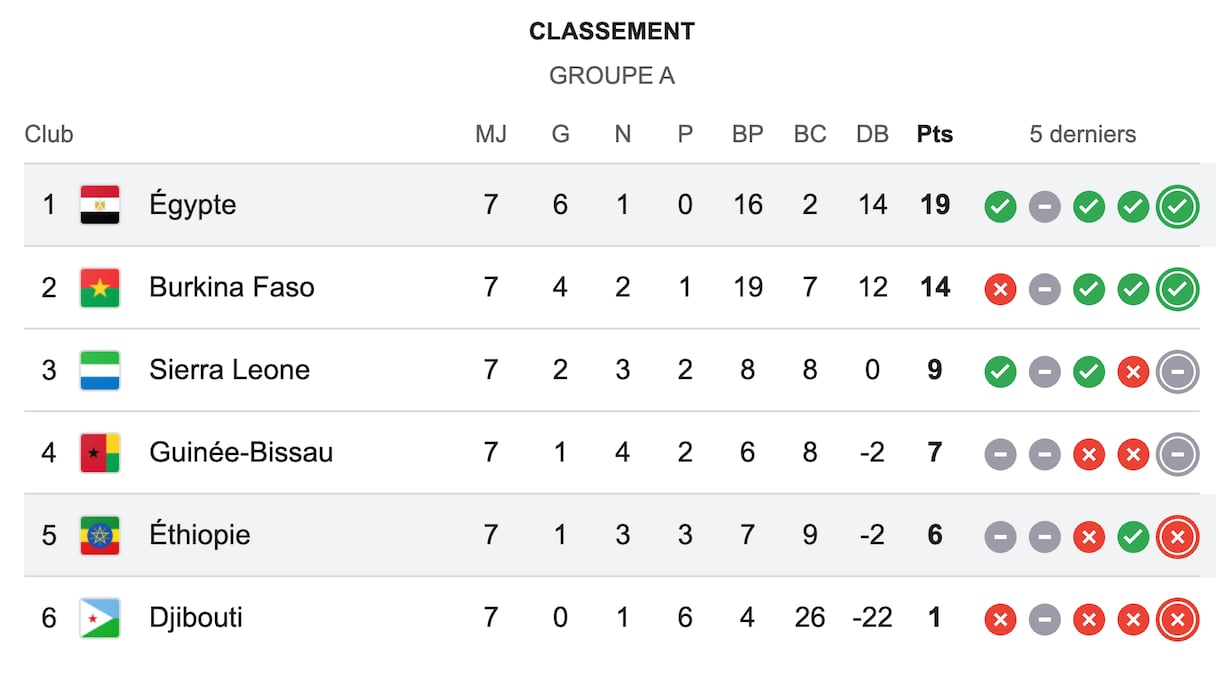
Task: Click the GROUPE A label
Action: point(611,76)
